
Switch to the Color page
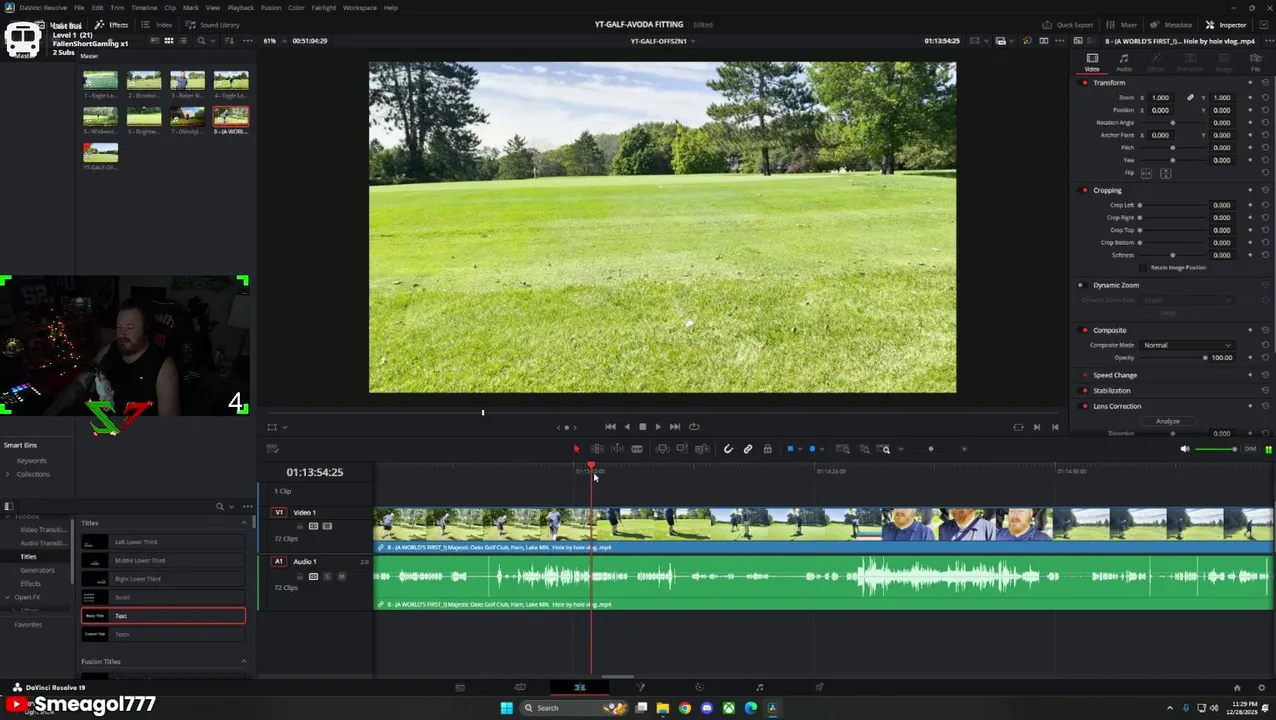pos(699,687)
